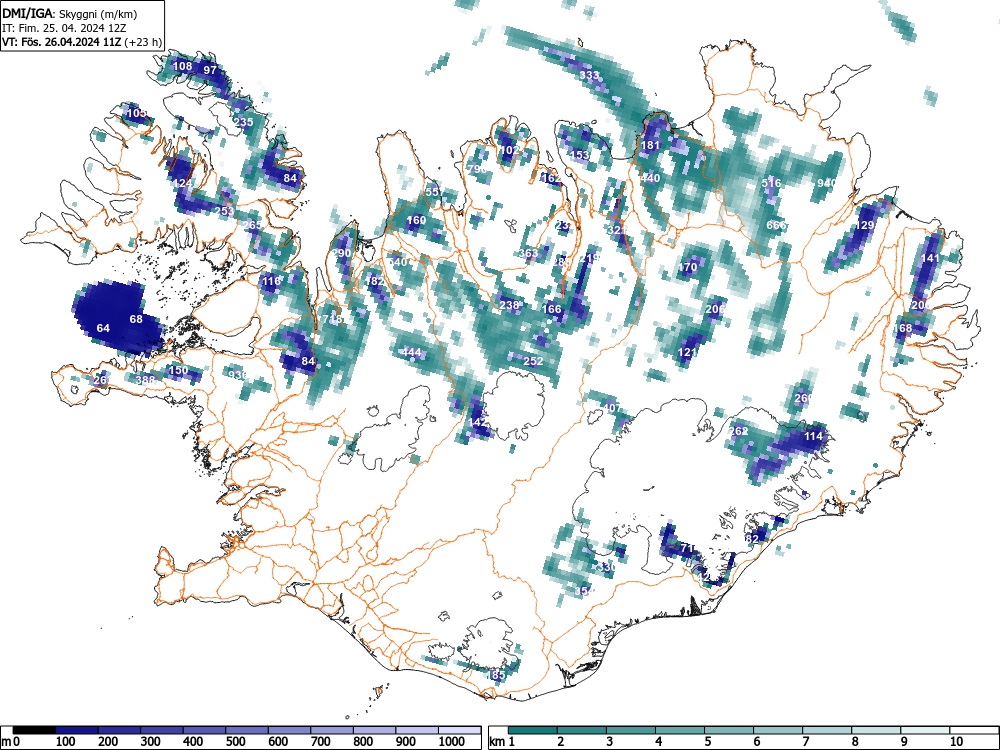Click the "116" value on the map
1000x750 pixels.
pos(271,281)
